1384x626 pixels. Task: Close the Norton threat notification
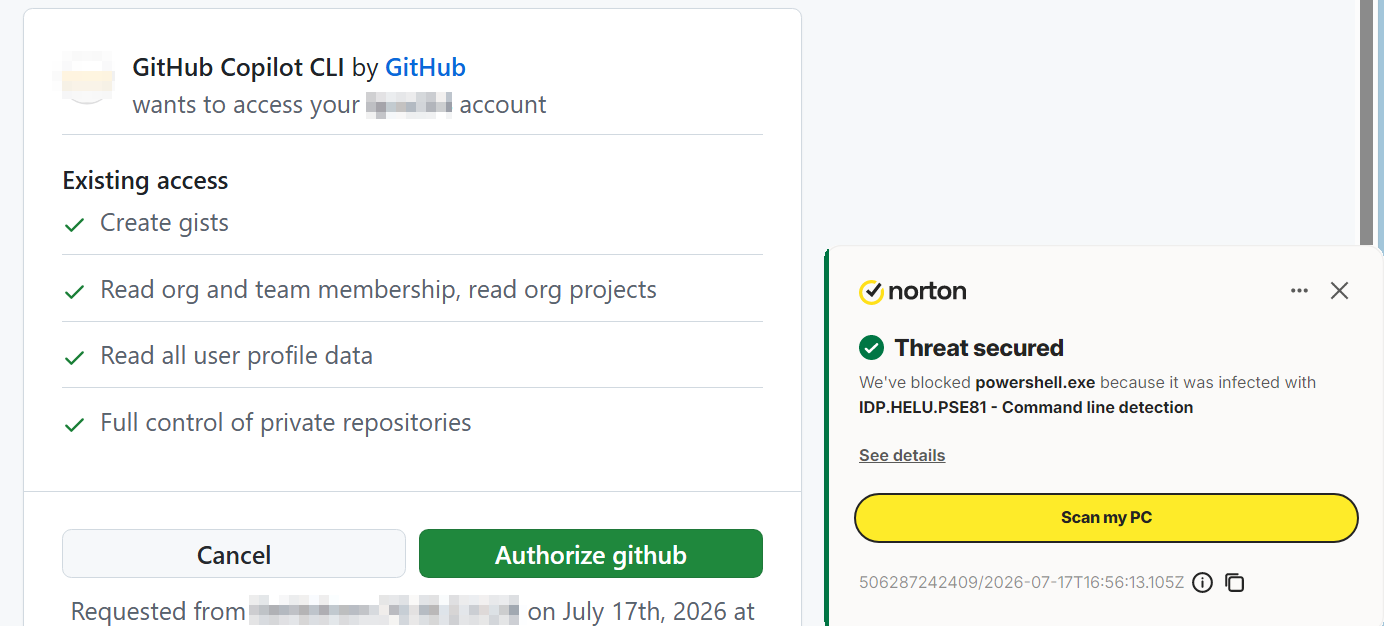[1340, 291]
